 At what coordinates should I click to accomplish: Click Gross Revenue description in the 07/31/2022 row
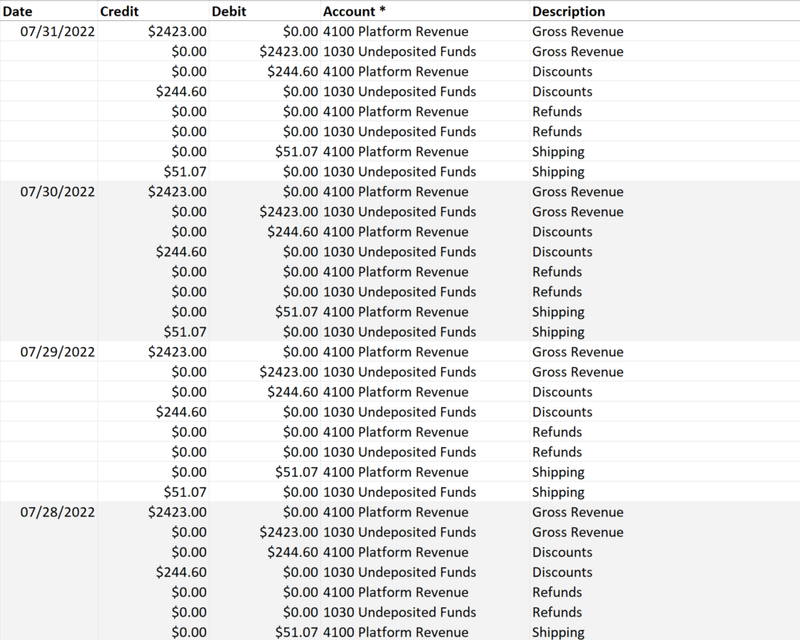pyautogui.click(x=578, y=32)
